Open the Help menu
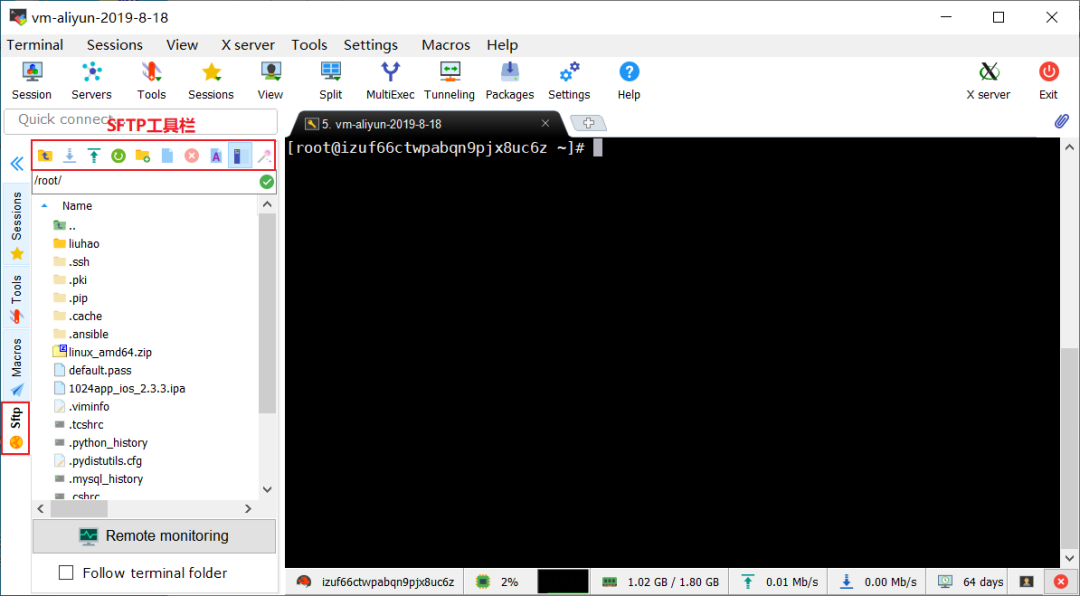 [x=502, y=45]
